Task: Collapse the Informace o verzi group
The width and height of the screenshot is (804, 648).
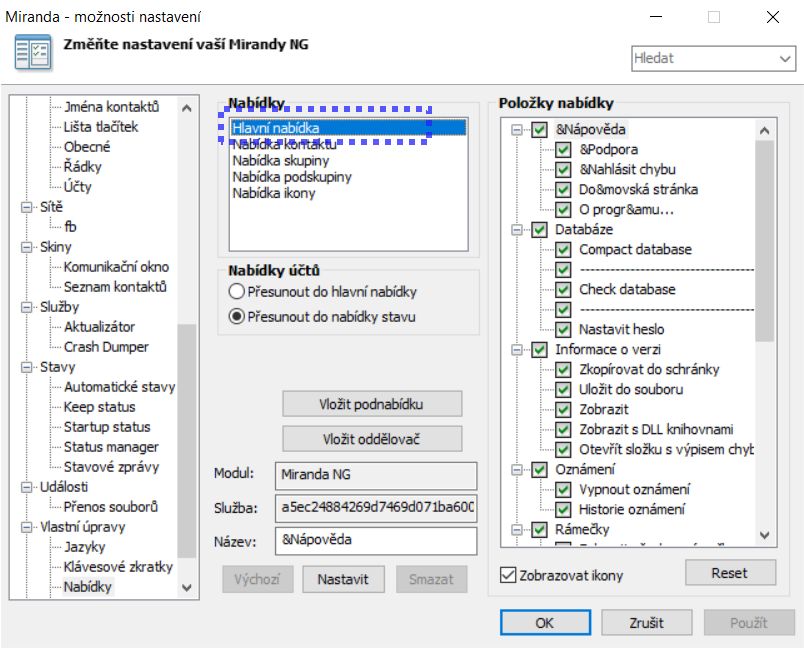Action: coord(517,350)
